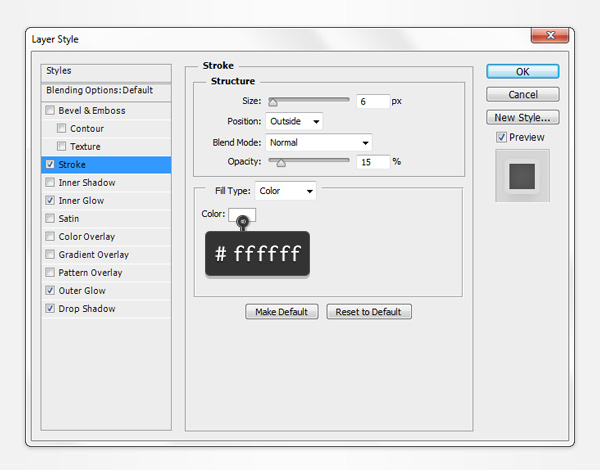
Task: Open the stroke Color swatch
Action: pyautogui.click(x=242, y=214)
